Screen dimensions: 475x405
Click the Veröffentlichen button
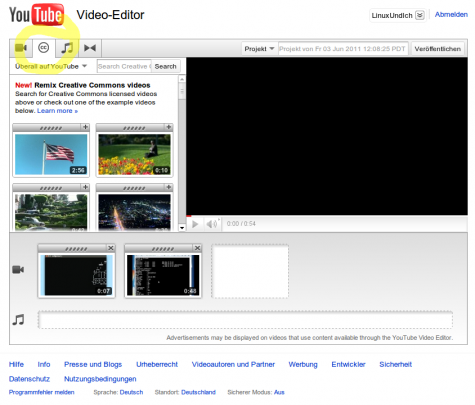438,49
